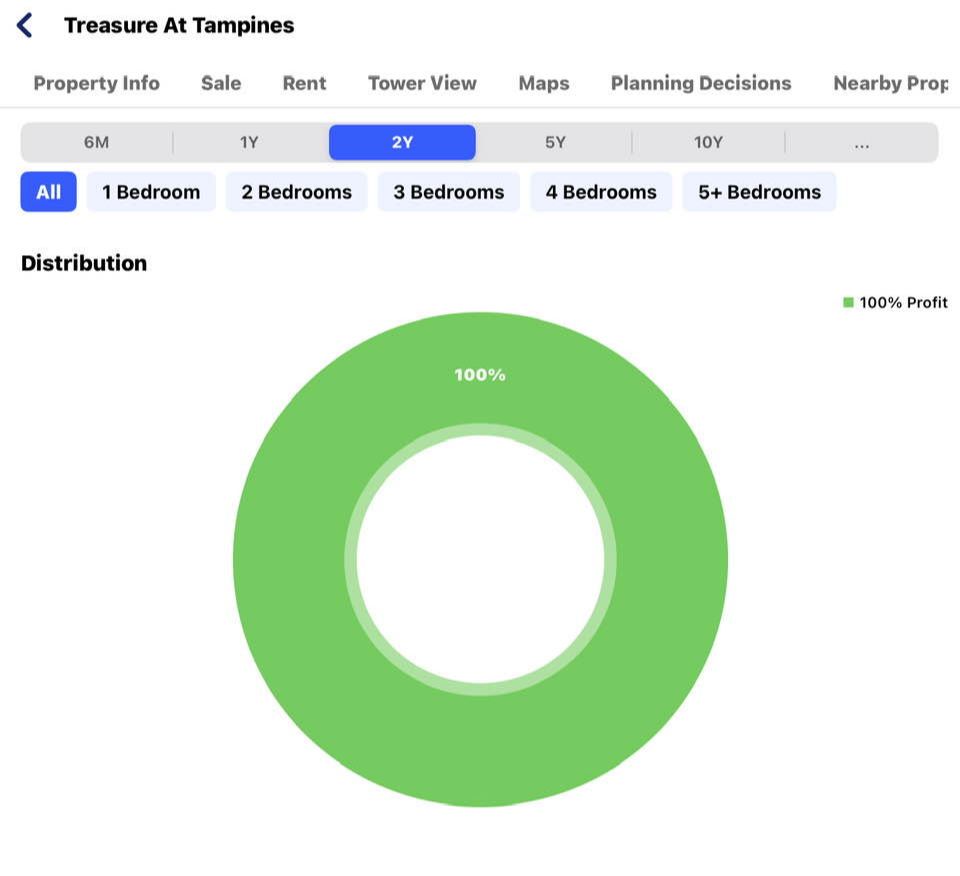Filter by 2 Bedrooms
The image size is (960, 876).
[296, 192]
